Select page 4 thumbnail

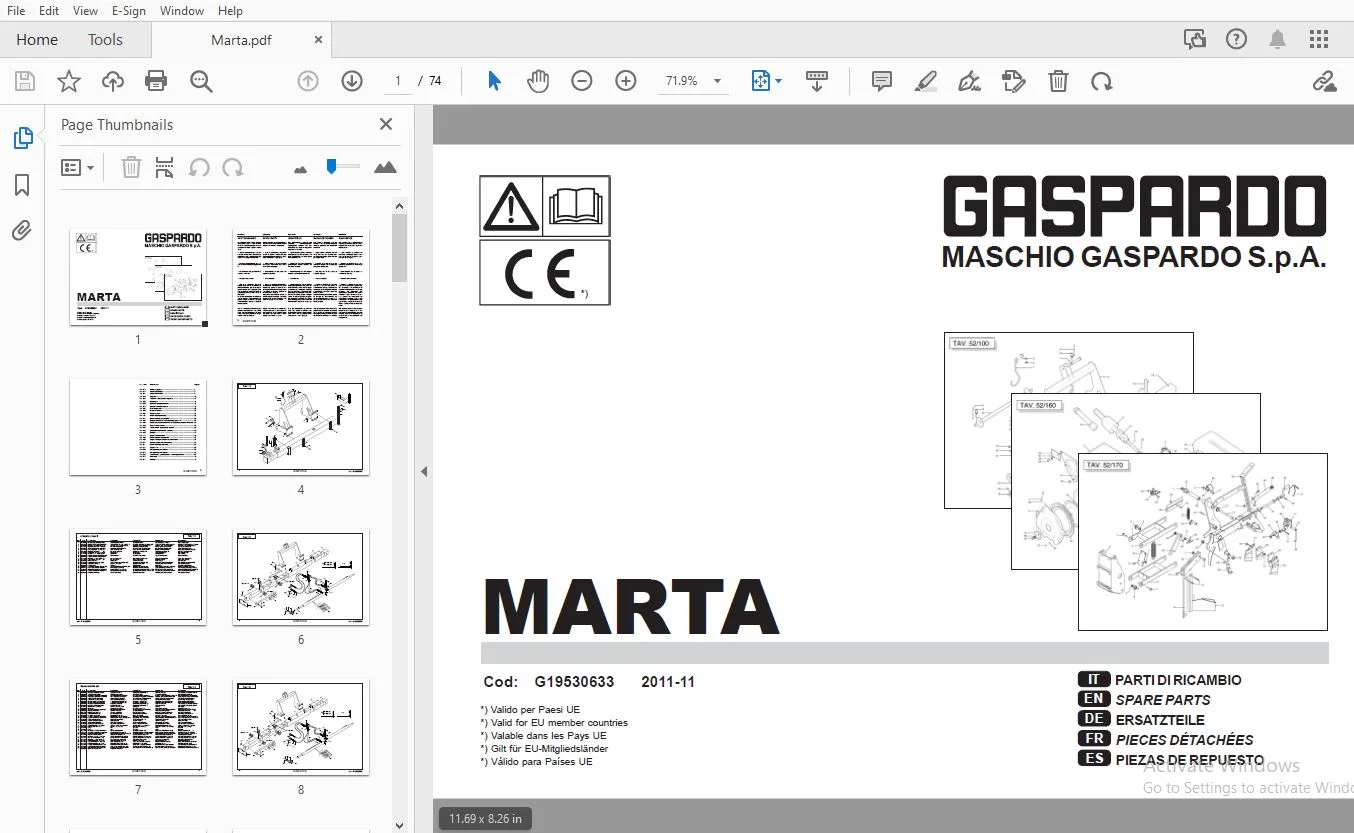coord(301,427)
